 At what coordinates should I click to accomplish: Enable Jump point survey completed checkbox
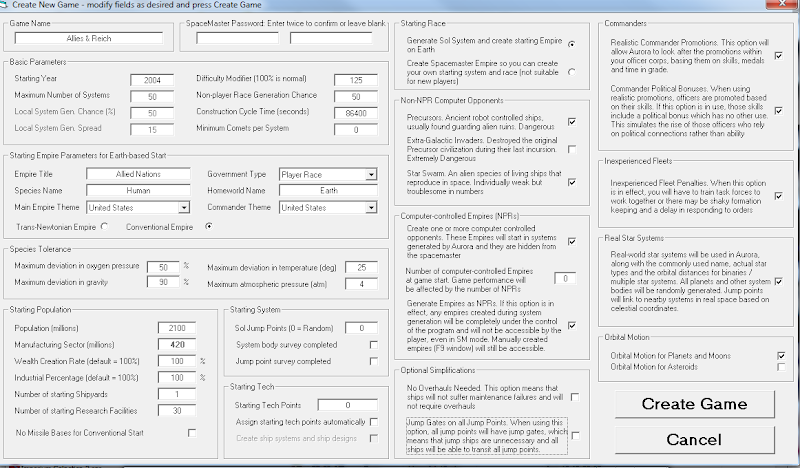coord(374,361)
